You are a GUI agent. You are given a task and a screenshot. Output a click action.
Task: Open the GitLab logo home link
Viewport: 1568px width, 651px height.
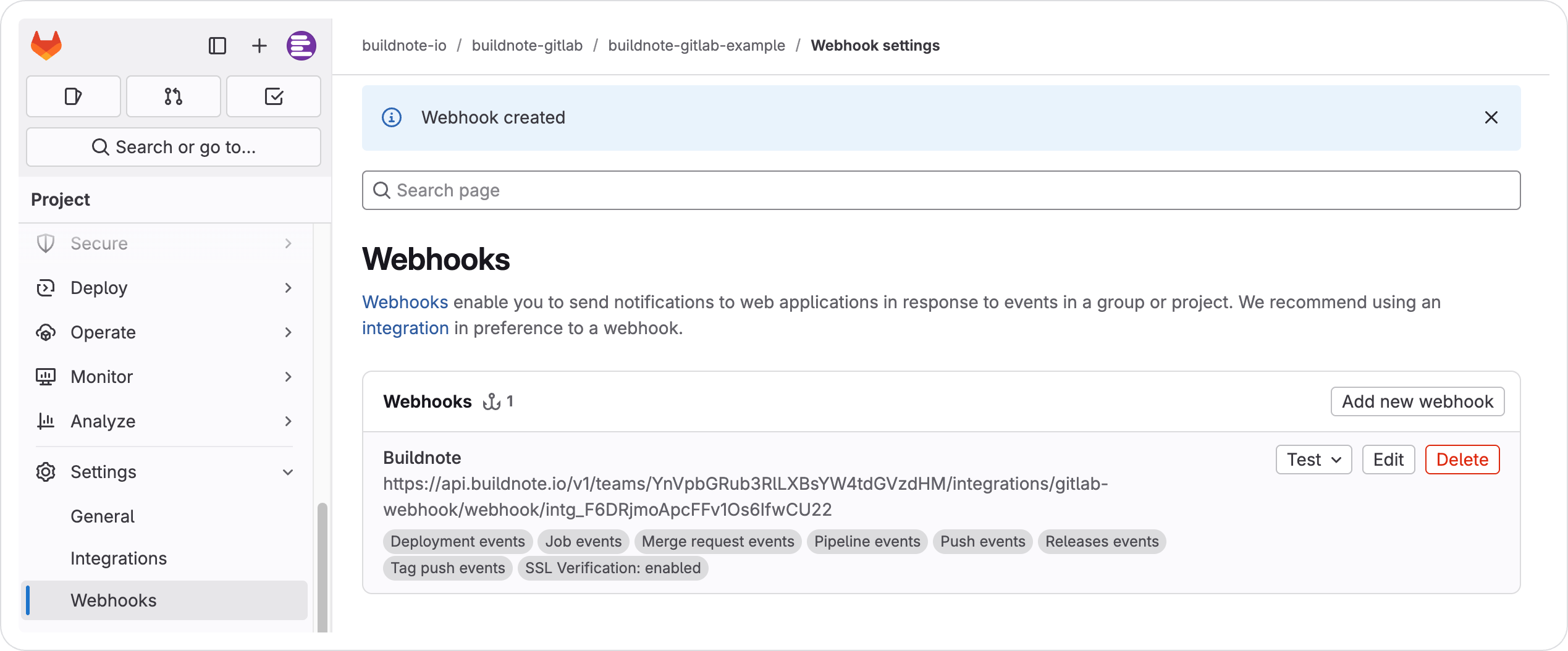[46, 45]
